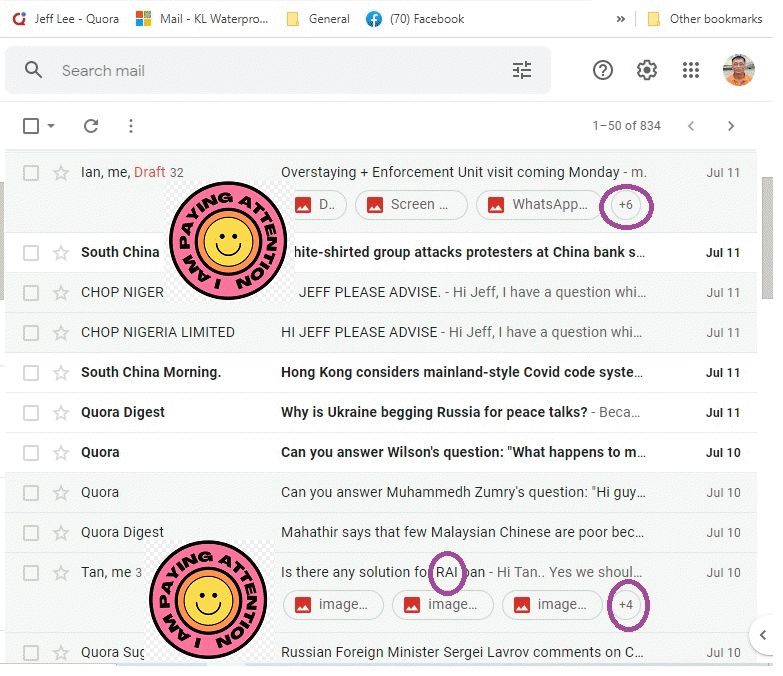The image size is (783, 676).
Task: Select the South China Morning Covid email checkbox
Action: pos(31,372)
